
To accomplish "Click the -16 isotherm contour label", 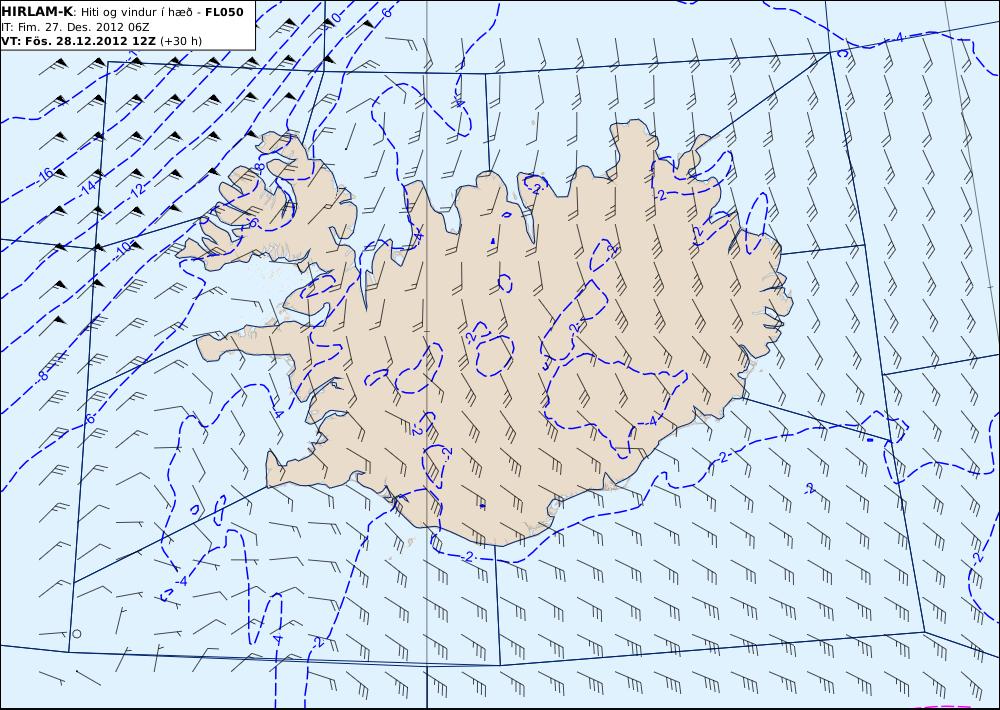I will [45, 174].
